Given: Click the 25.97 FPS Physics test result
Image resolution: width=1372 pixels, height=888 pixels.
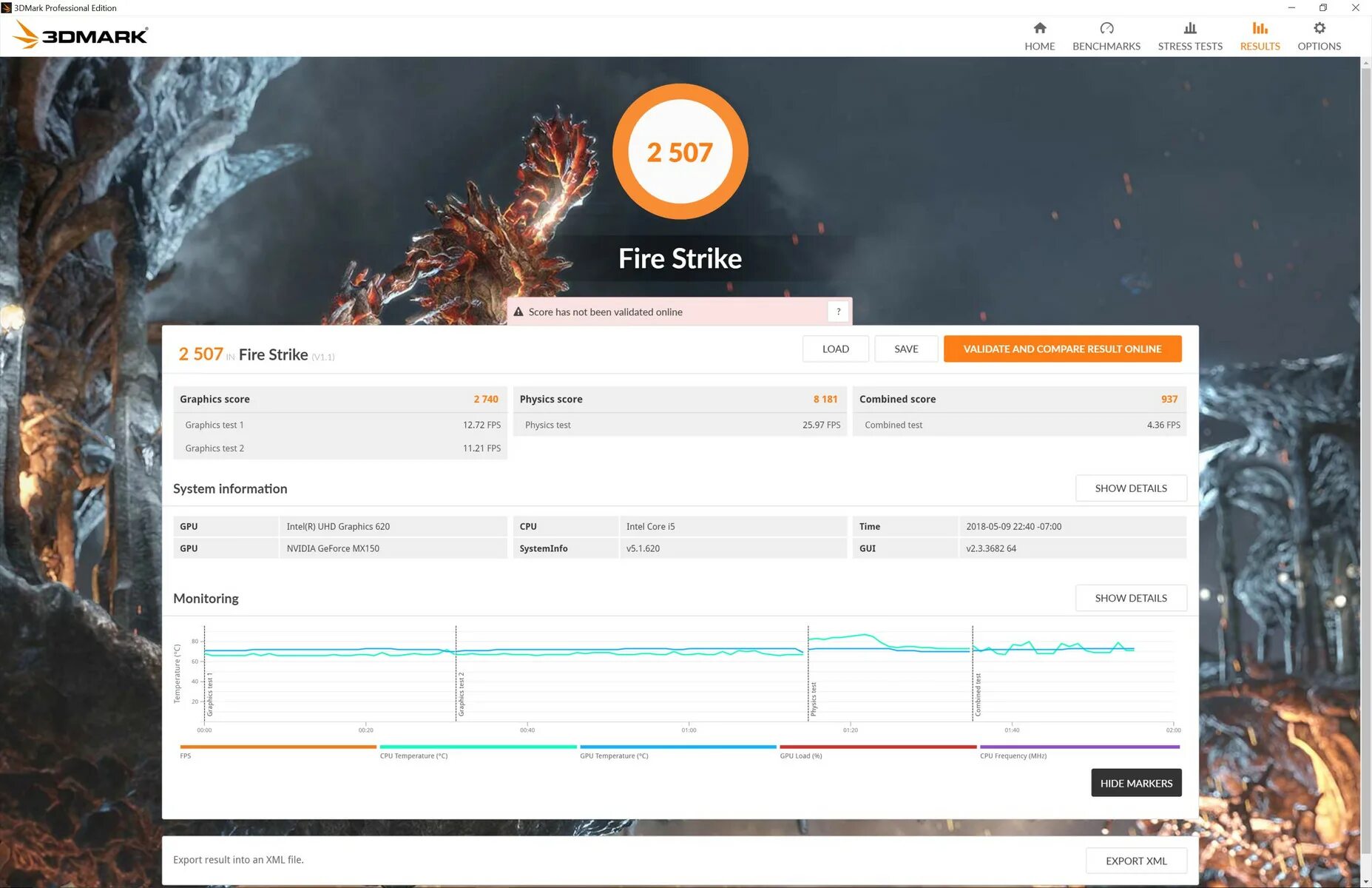Looking at the screenshot, I should [x=821, y=425].
